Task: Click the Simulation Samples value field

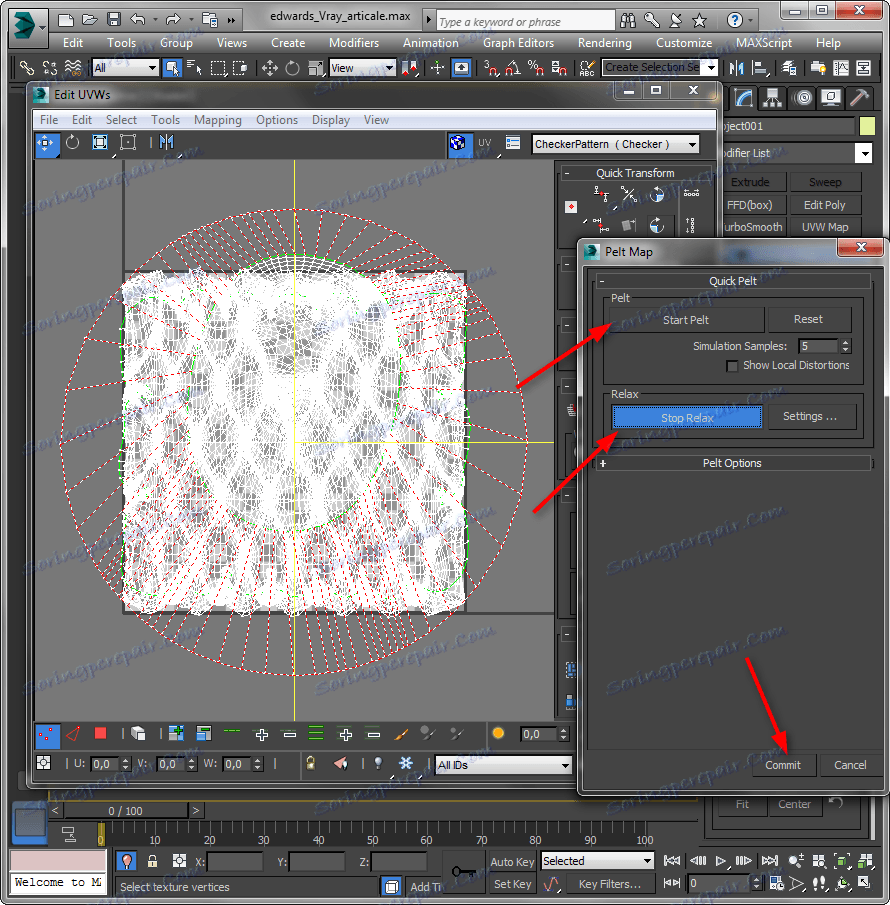Action: point(817,346)
